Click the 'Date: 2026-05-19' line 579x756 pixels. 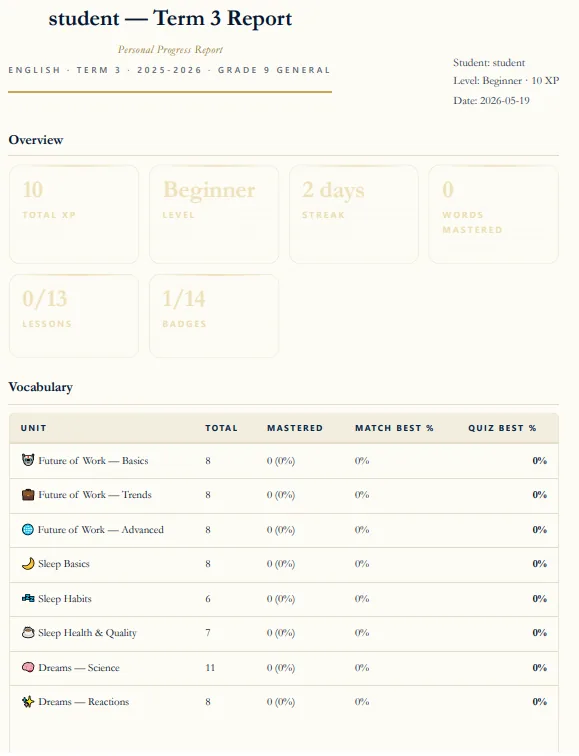click(491, 100)
